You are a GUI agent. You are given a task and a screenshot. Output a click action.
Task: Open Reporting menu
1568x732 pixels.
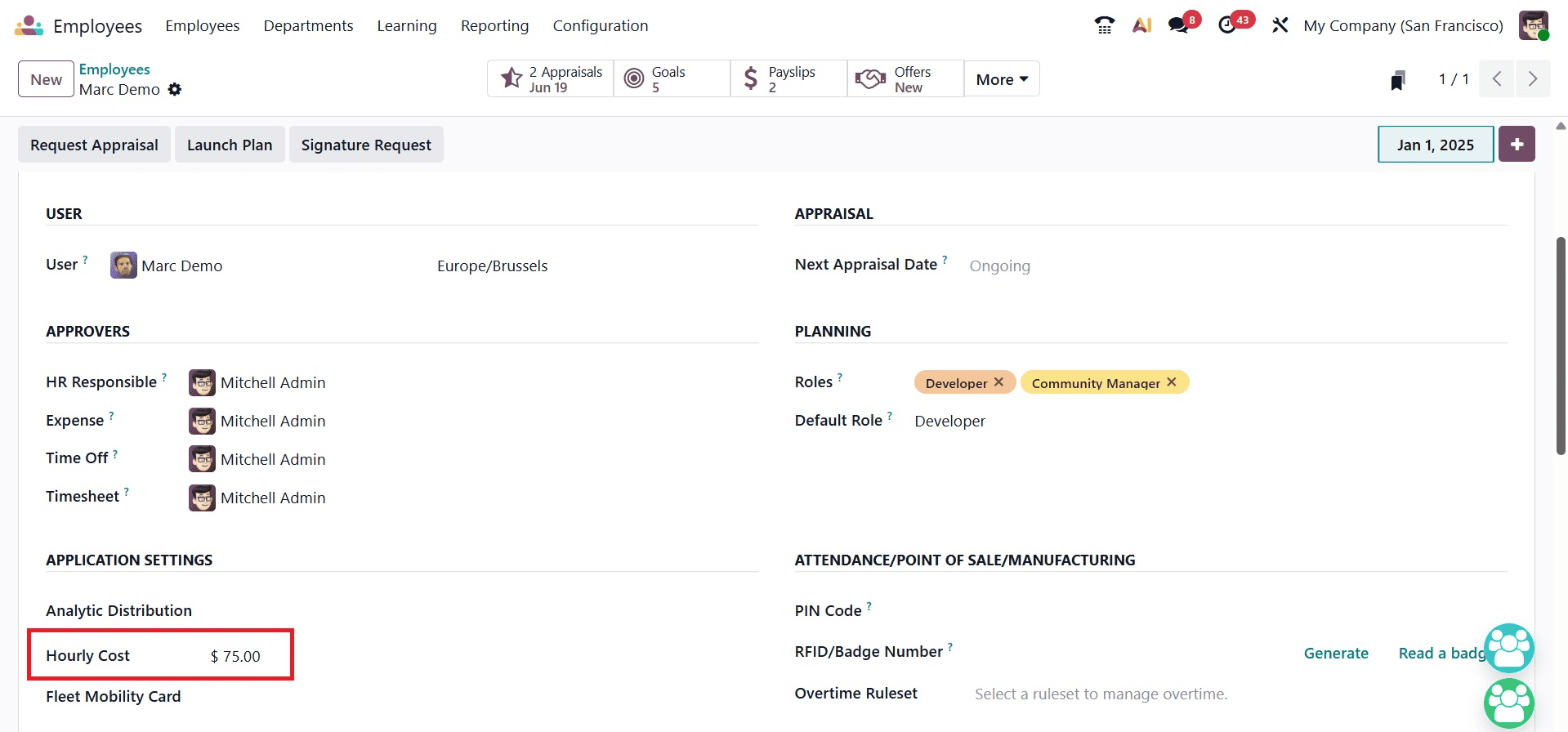[x=494, y=25]
